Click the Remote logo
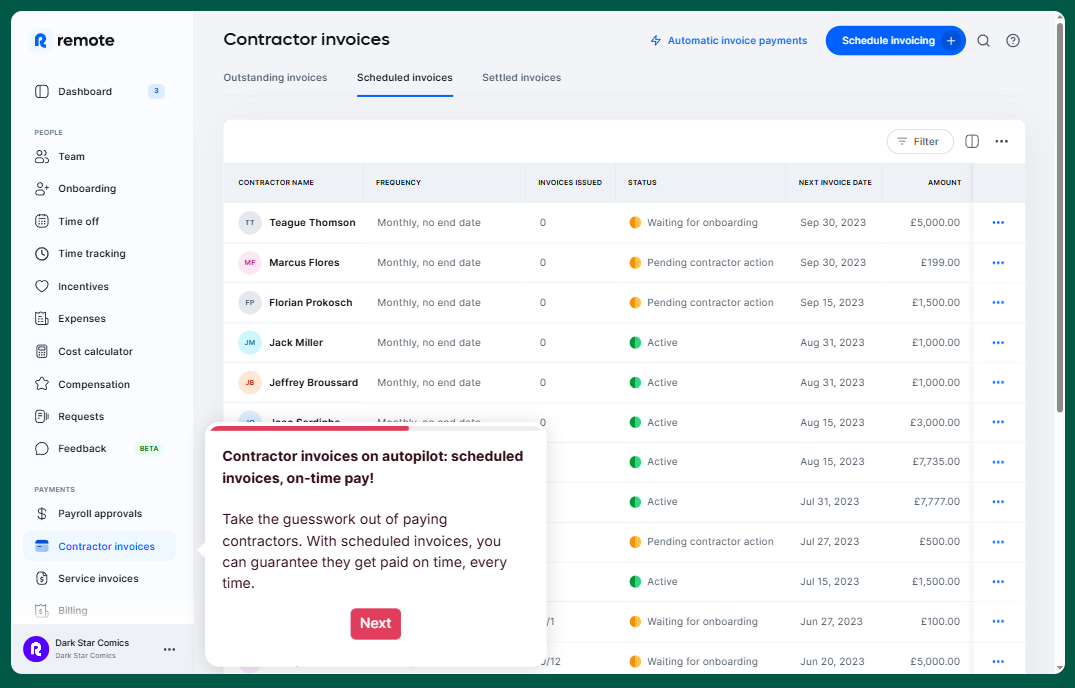This screenshot has width=1075, height=688. 75,41
